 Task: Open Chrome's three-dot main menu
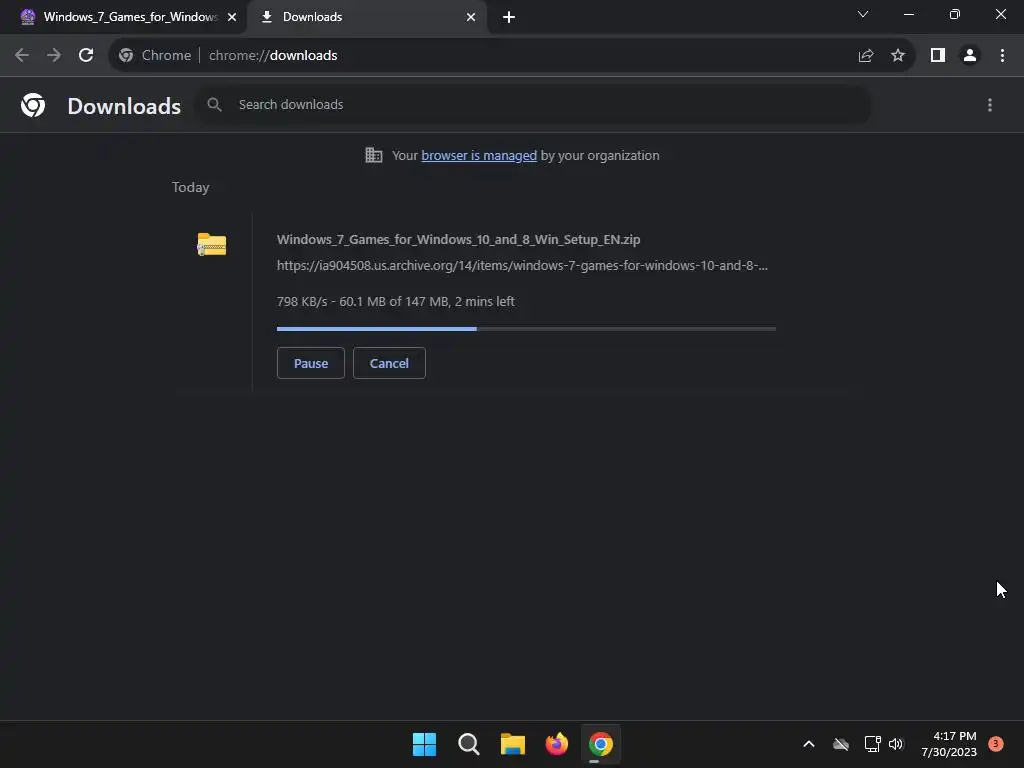tap(1002, 56)
